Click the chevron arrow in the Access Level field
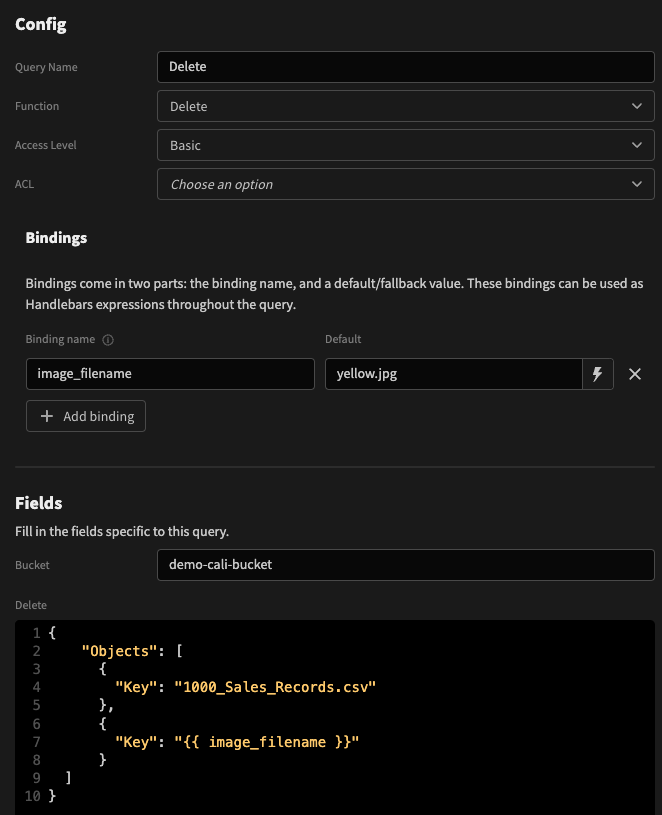Image resolution: width=662 pixels, height=815 pixels. click(x=637, y=145)
